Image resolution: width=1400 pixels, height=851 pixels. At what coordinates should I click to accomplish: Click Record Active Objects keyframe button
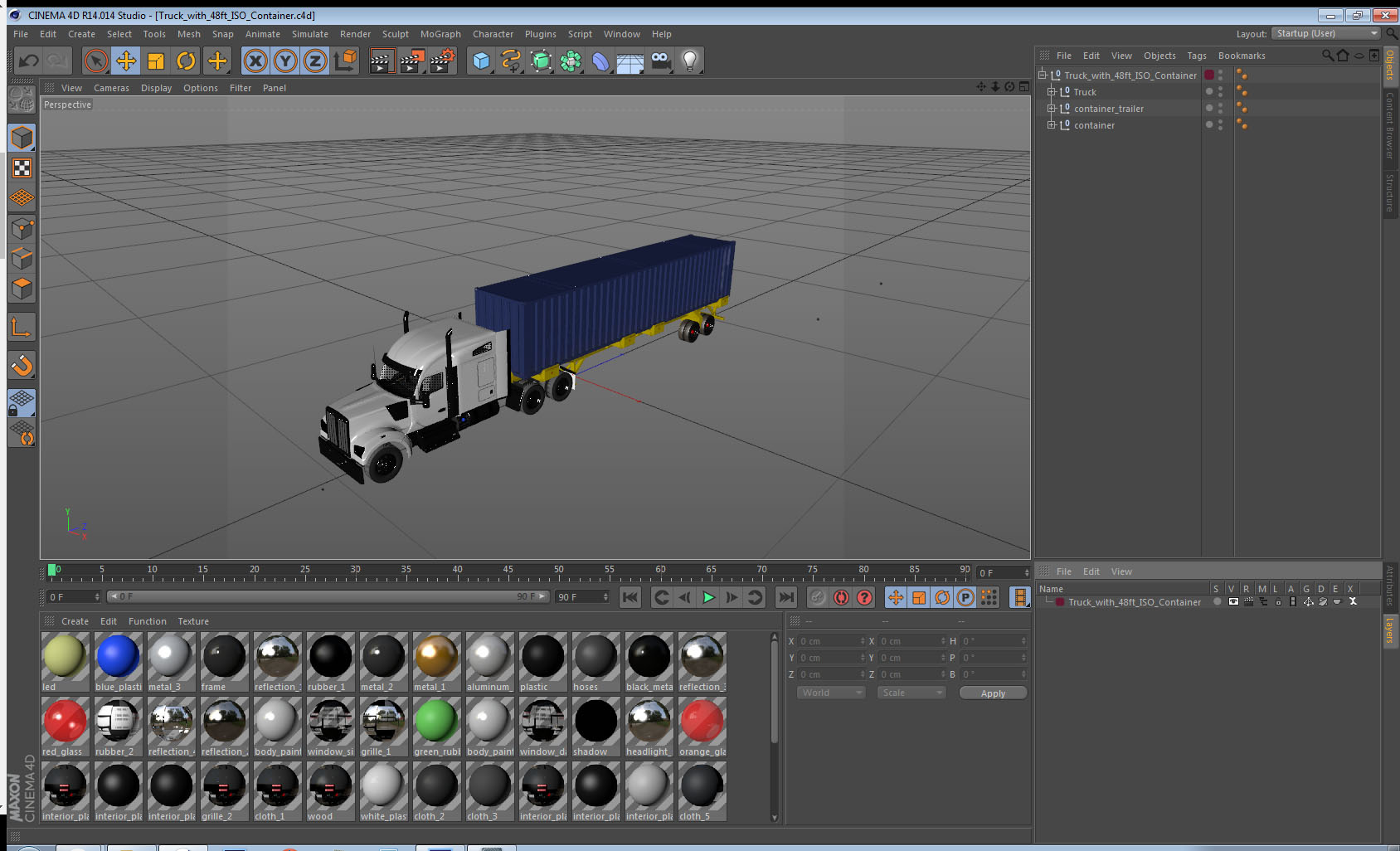point(818,597)
